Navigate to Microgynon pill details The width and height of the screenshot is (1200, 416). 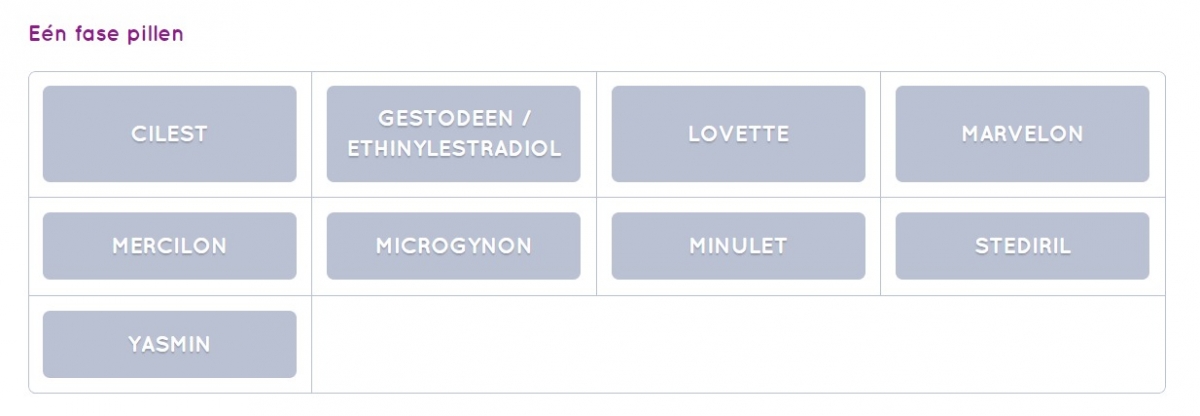[x=453, y=246]
